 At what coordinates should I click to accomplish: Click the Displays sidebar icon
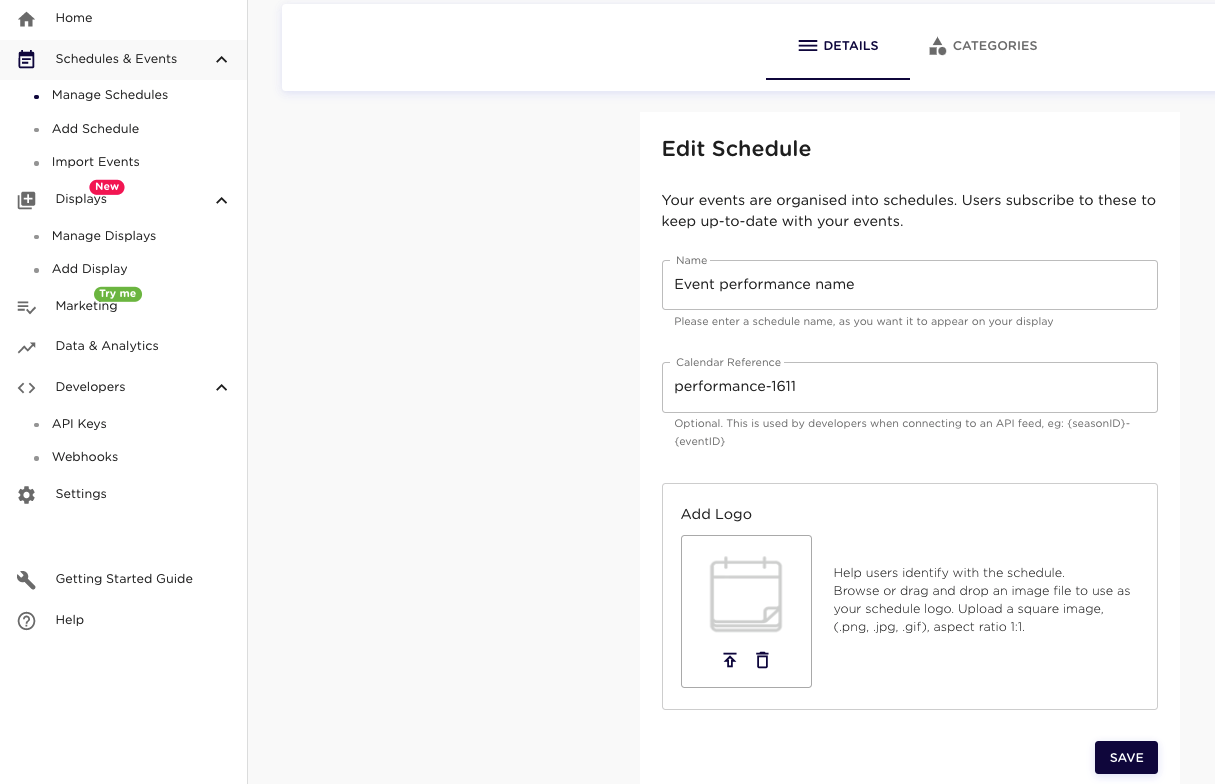pyautogui.click(x=27, y=201)
